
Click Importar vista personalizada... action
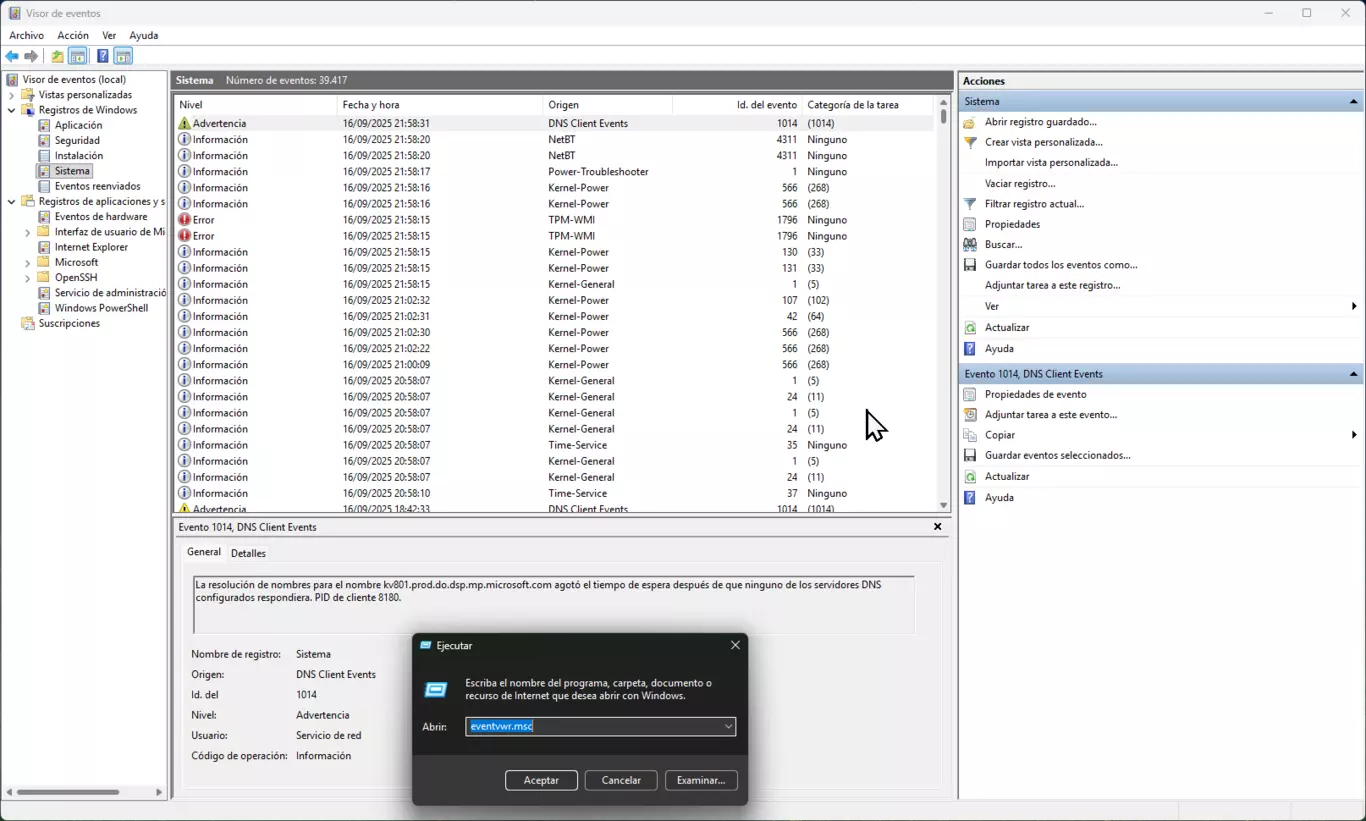coord(1051,162)
